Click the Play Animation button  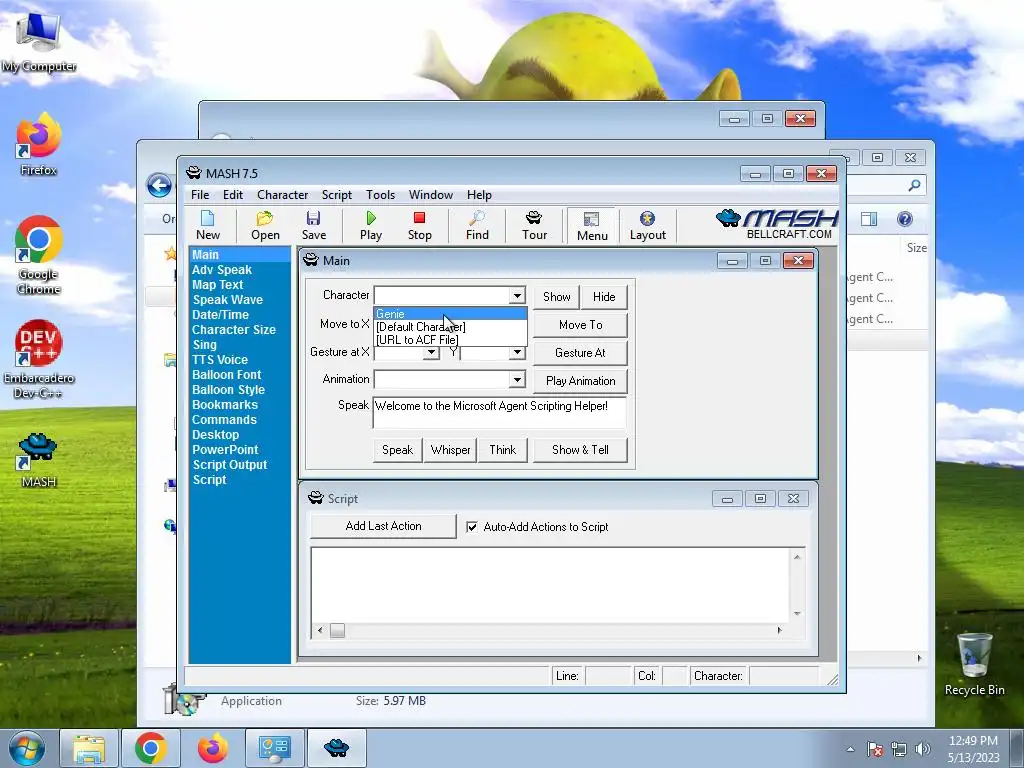pyautogui.click(x=581, y=381)
